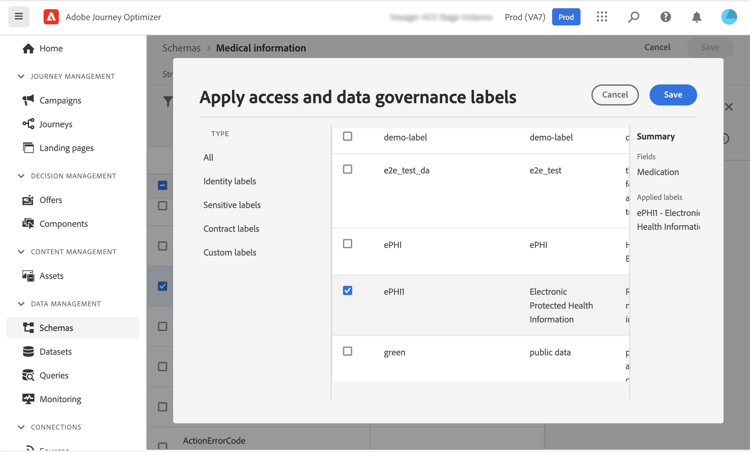Screen dimensions: 750x452
Task: Open Campaigns from the megaphone icon
Action: (x=28, y=100)
